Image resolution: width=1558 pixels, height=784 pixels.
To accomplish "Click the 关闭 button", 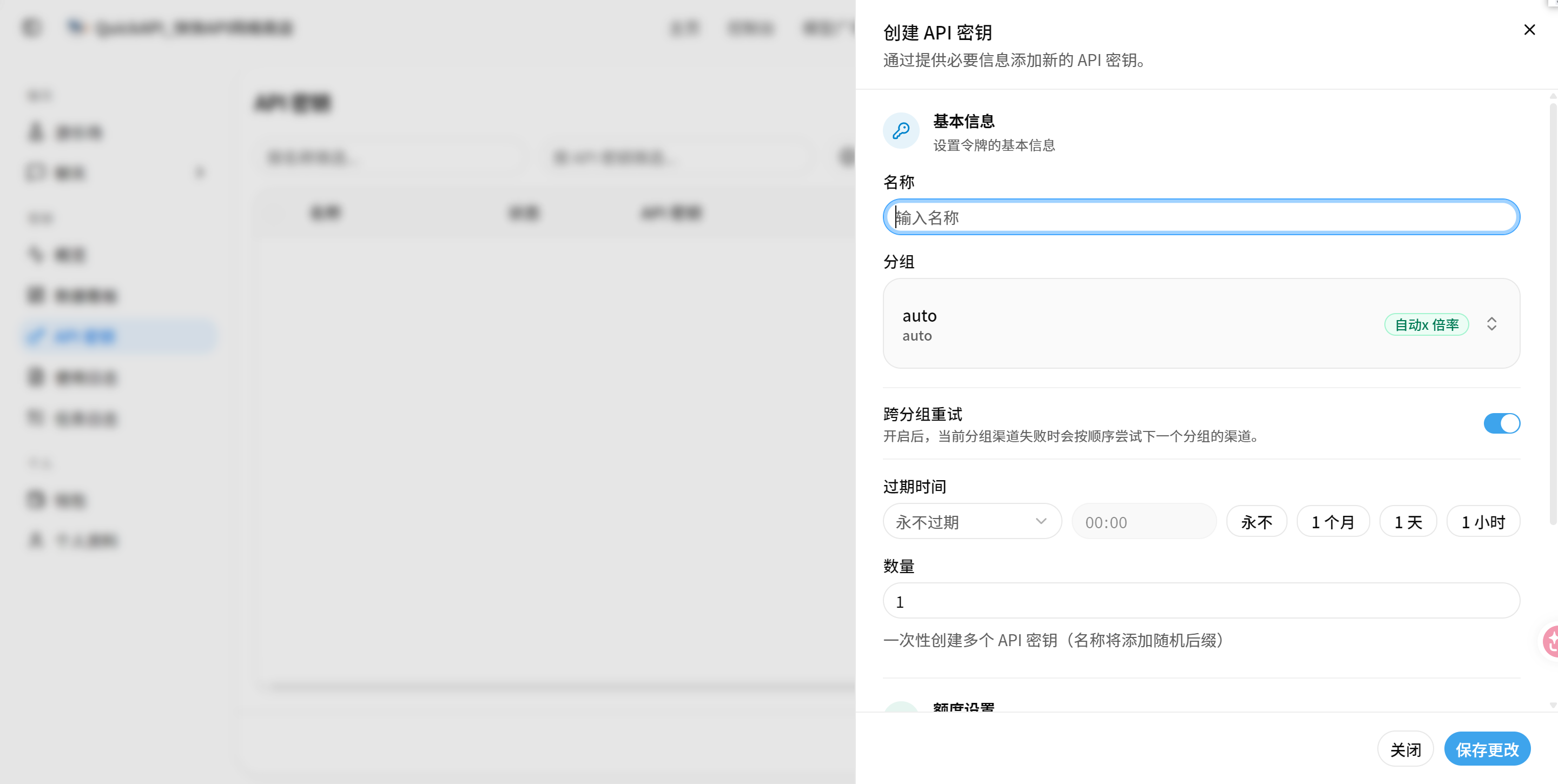I will [x=1405, y=749].
